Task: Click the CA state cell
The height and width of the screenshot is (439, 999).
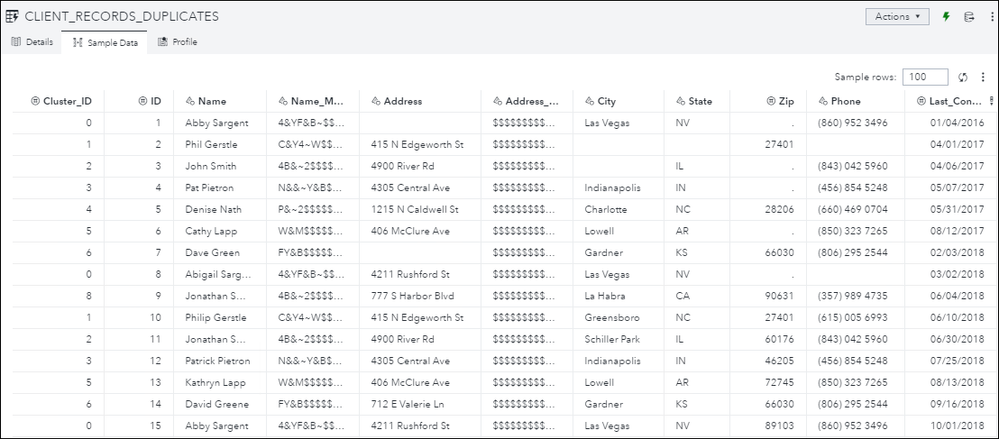Action: point(697,296)
